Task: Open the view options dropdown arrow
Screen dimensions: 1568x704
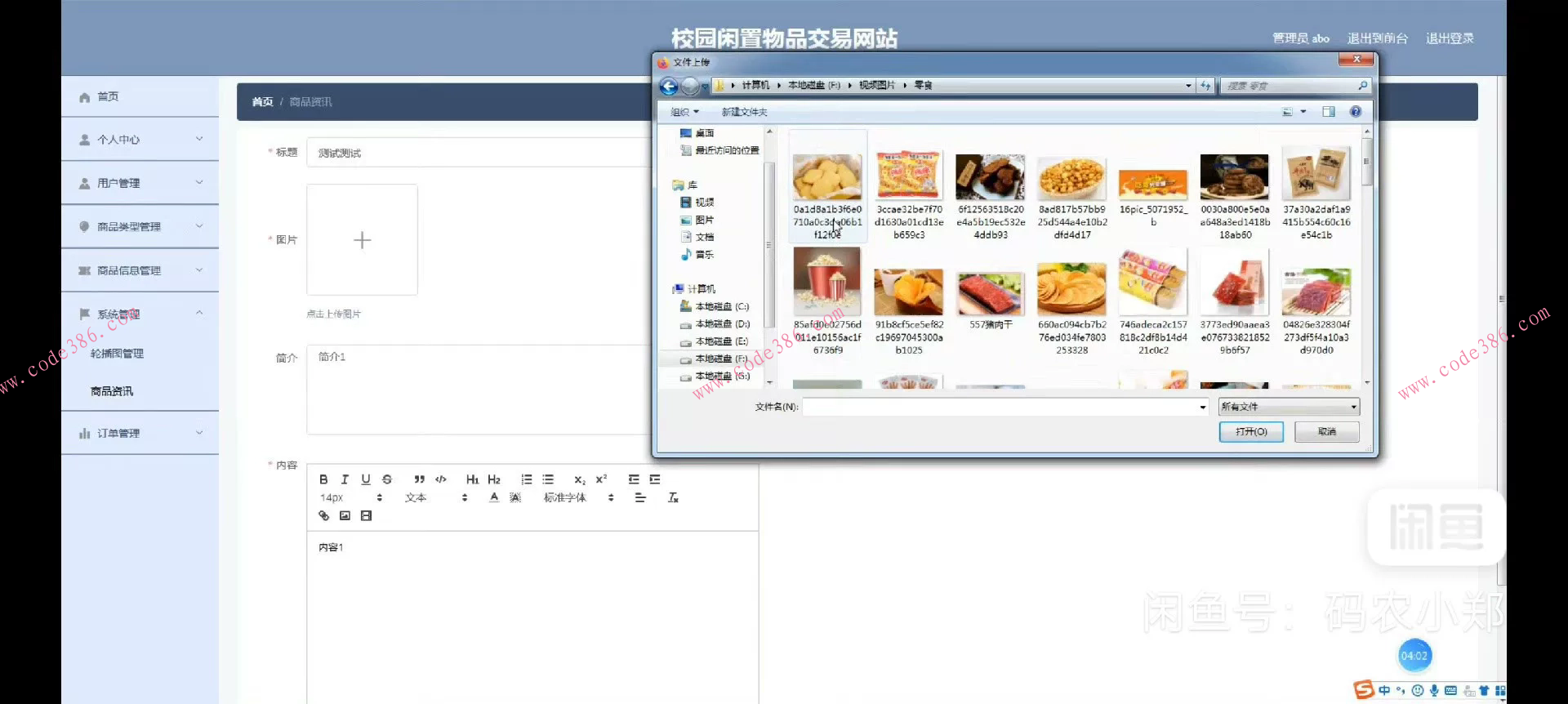Action: tap(1303, 112)
